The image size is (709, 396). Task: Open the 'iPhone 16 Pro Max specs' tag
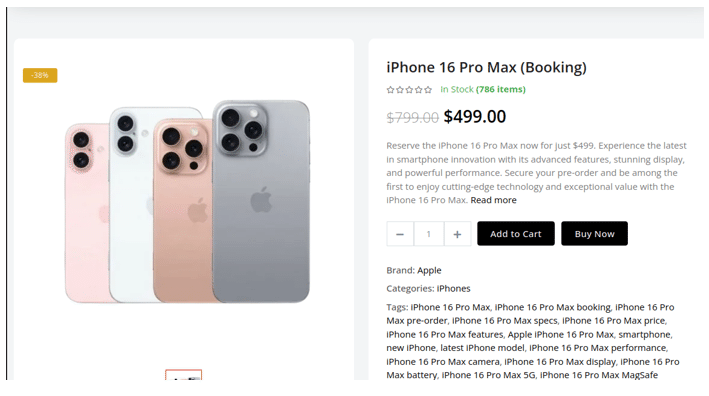click(x=505, y=321)
